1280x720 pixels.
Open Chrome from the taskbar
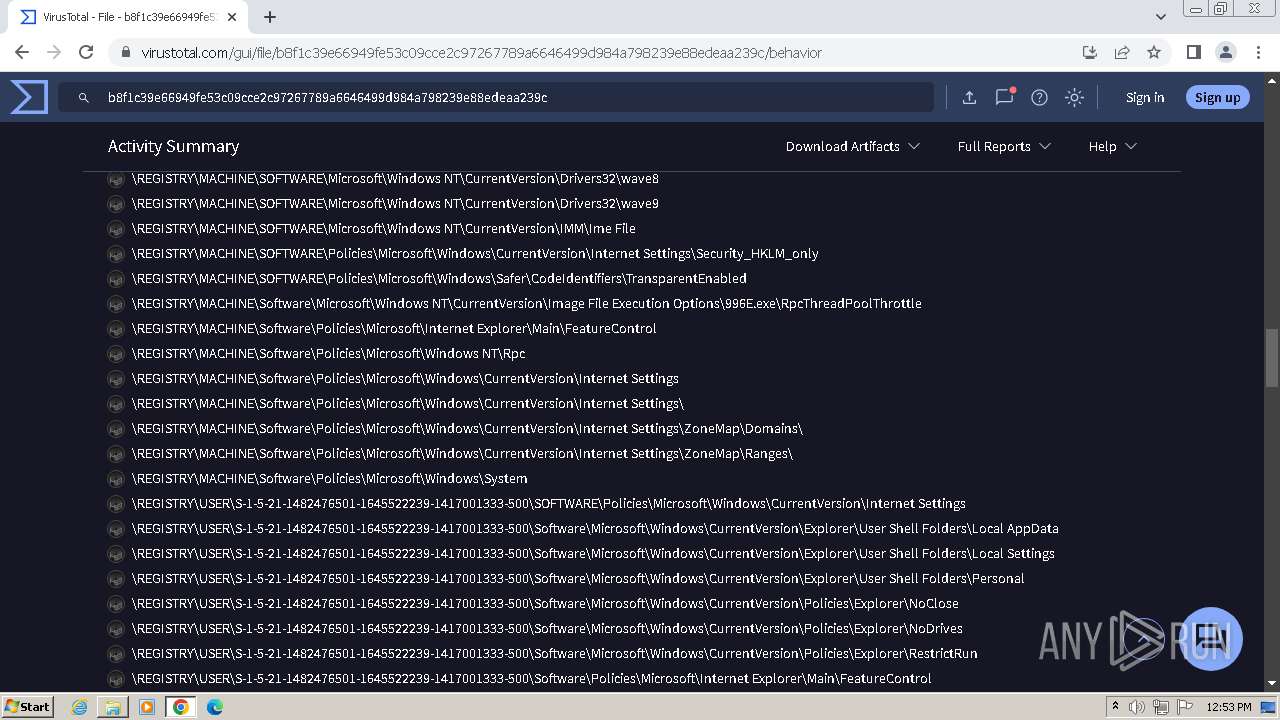(181, 707)
